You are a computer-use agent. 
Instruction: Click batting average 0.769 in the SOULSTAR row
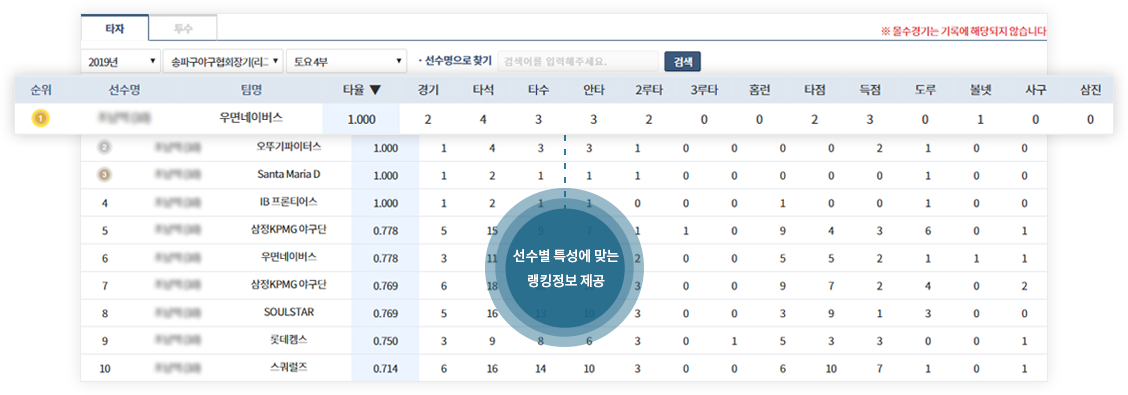[x=385, y=314]
